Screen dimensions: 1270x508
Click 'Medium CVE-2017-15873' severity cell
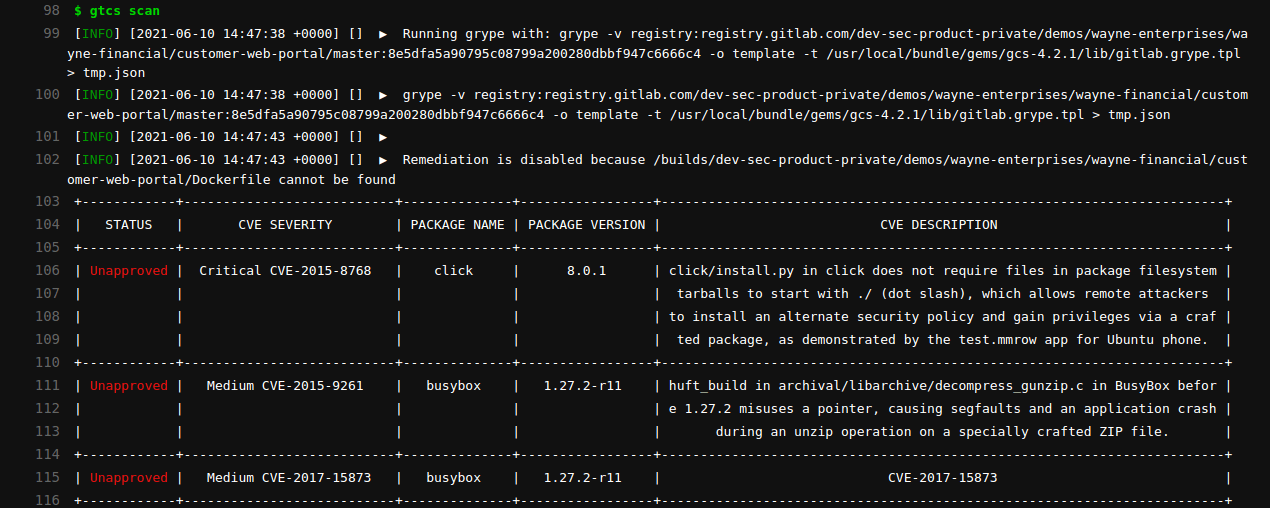tap(289, 478)
